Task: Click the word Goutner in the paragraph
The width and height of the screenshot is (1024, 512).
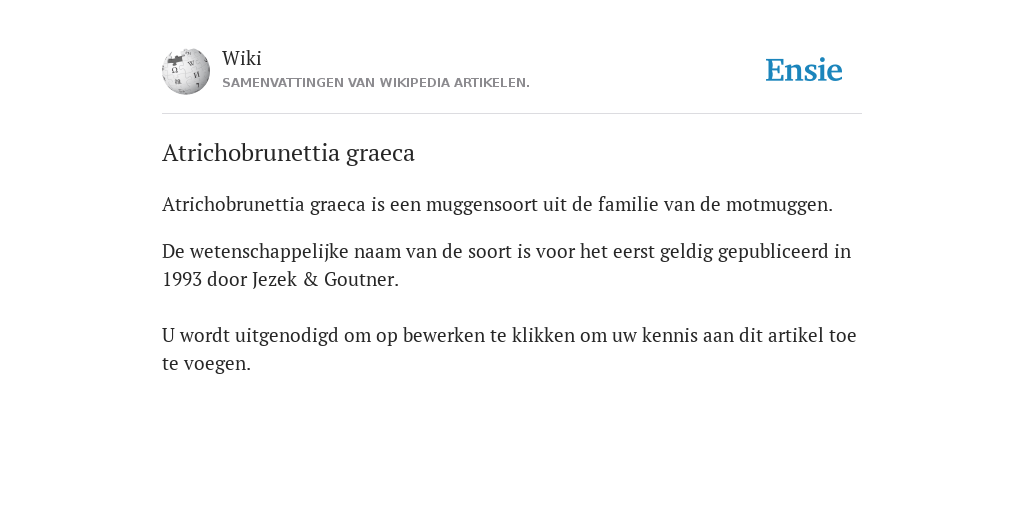Action: (361, 280)
